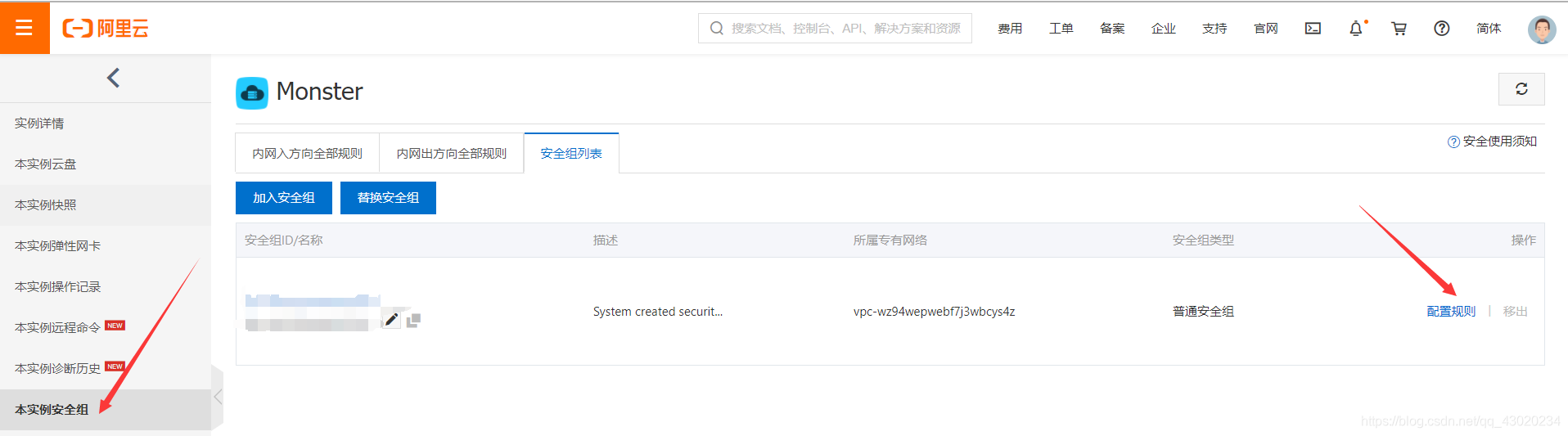
Task: Switch language with 简体
Action: coord(1489,29)
